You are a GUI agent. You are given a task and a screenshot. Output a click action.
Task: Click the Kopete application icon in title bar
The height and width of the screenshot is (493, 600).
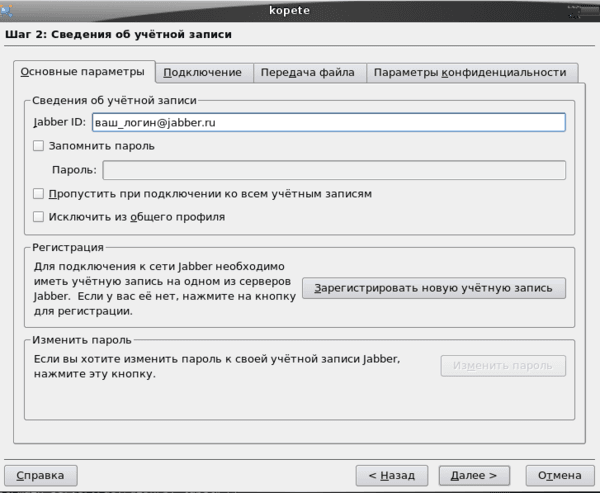tap(7, 11)
